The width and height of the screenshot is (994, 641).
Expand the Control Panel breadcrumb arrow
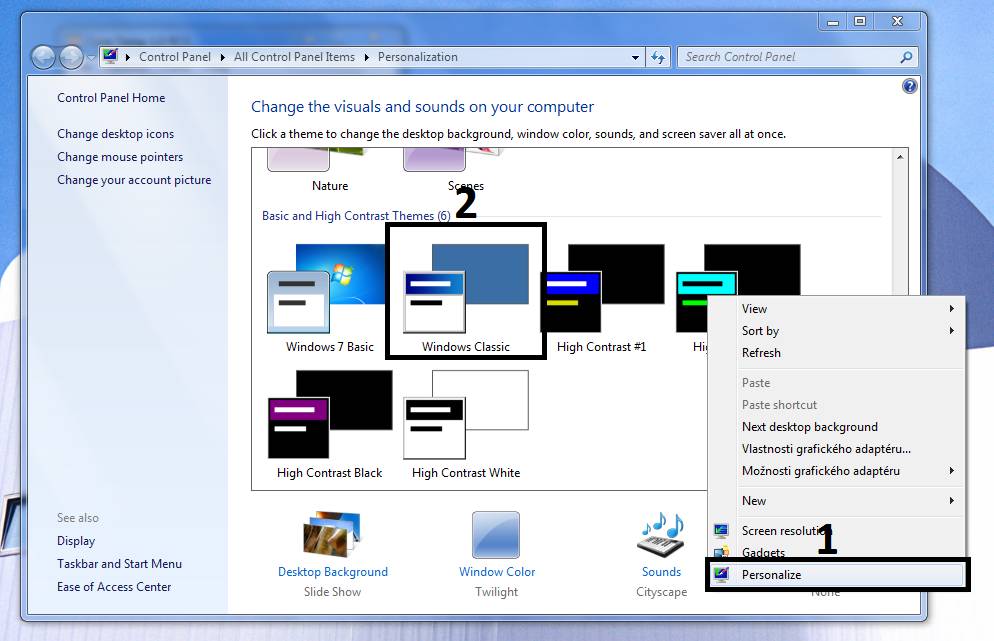[223, 57]
